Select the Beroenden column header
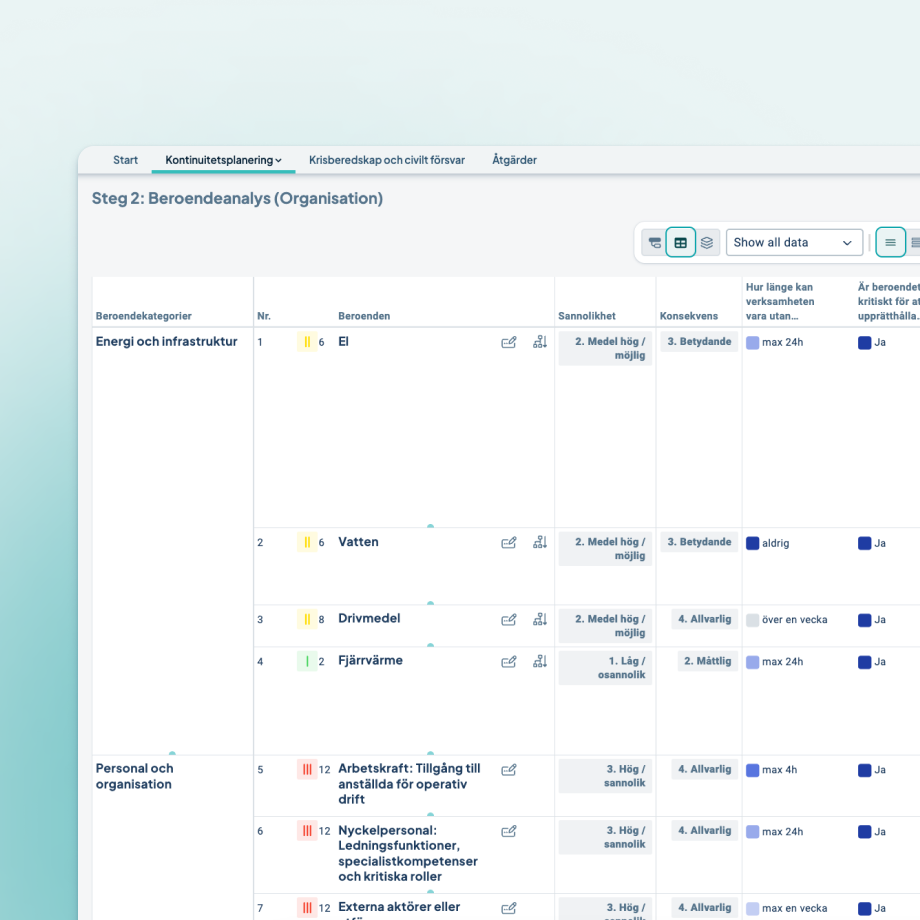 click(x=364, y=316)
